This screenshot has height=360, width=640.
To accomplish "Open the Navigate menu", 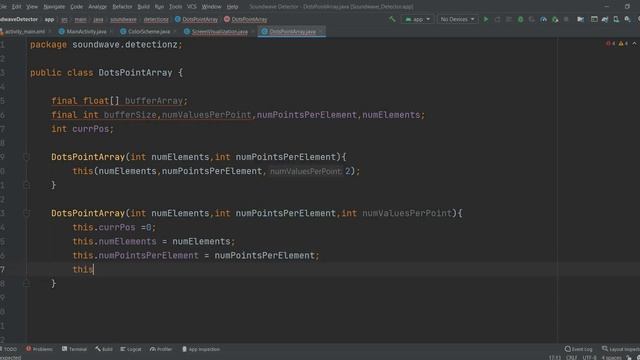I will [x=54, y=7].
